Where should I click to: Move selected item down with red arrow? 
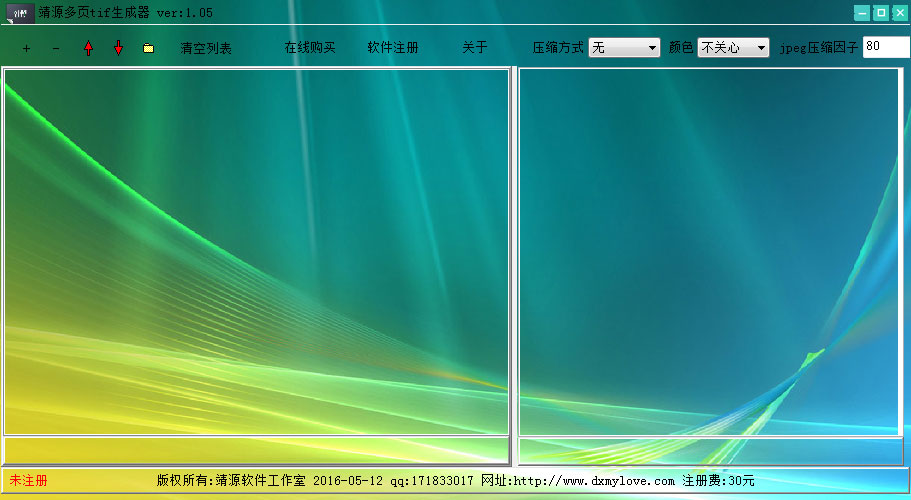click(119, 48)
